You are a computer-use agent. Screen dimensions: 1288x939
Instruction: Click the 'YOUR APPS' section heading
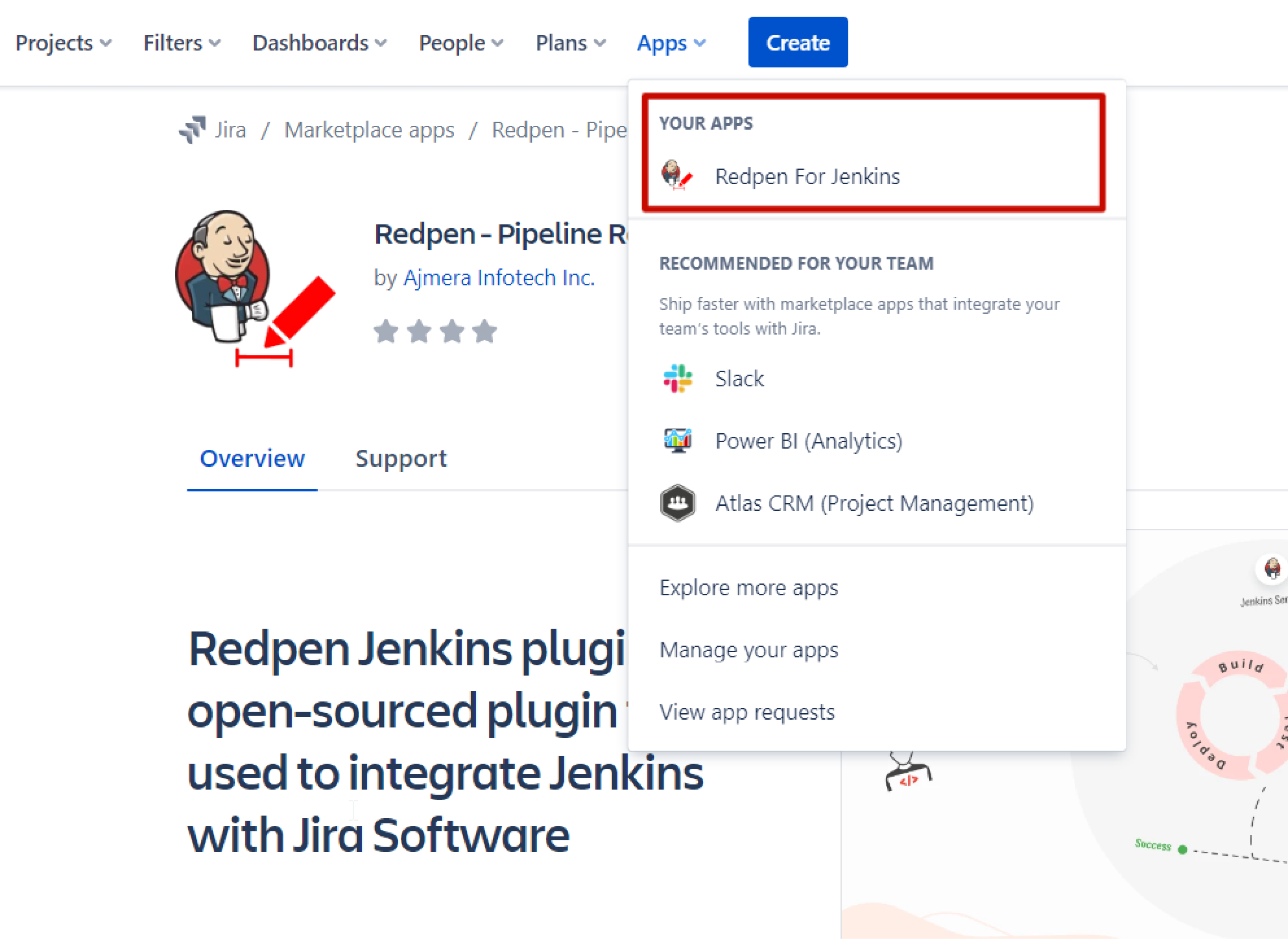tap(706, 123)
